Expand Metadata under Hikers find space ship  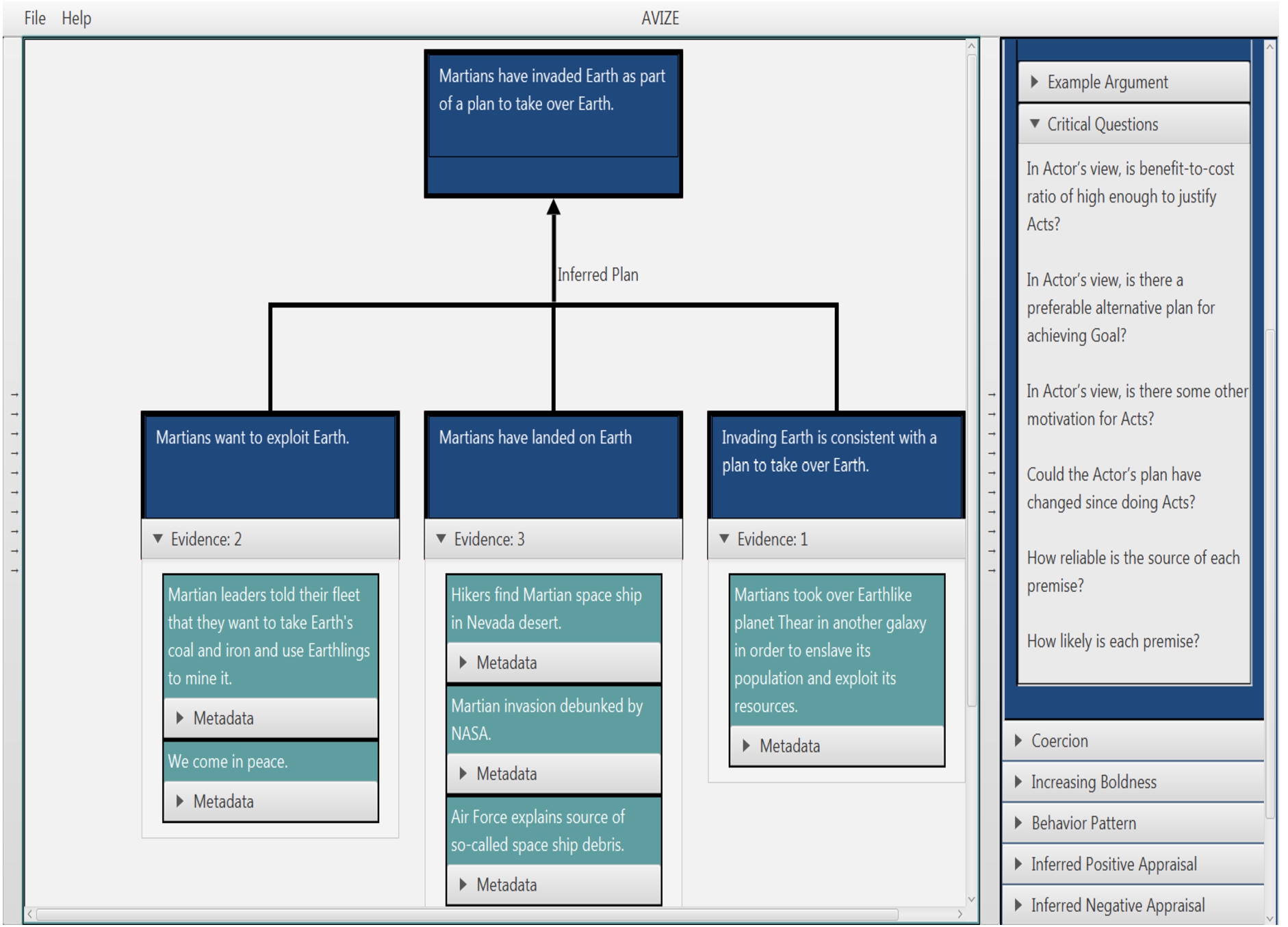[x=506, y=663]
